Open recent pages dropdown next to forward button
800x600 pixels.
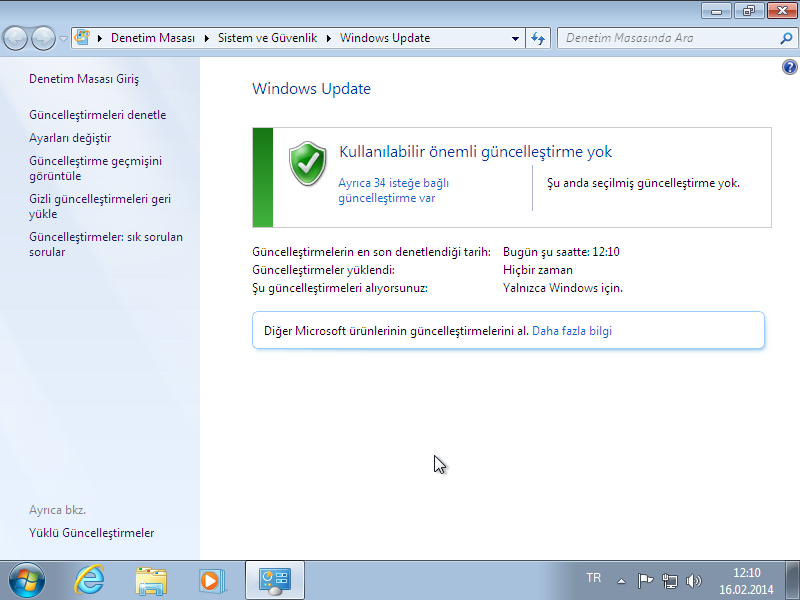tap(64, 38)
